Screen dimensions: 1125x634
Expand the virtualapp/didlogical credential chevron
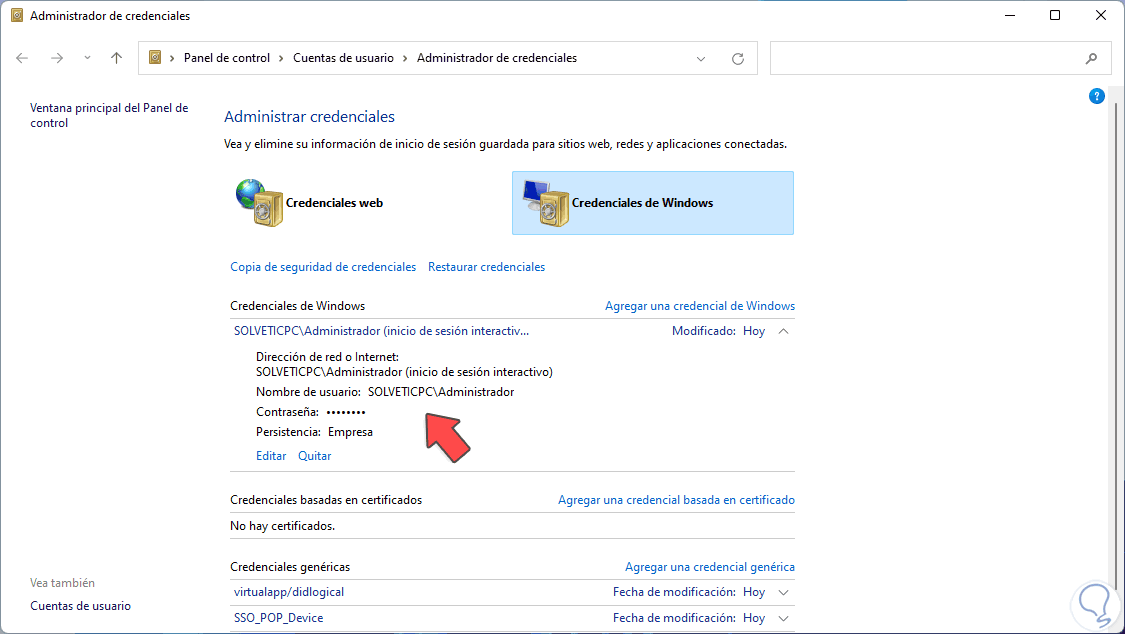pos(783,592)
